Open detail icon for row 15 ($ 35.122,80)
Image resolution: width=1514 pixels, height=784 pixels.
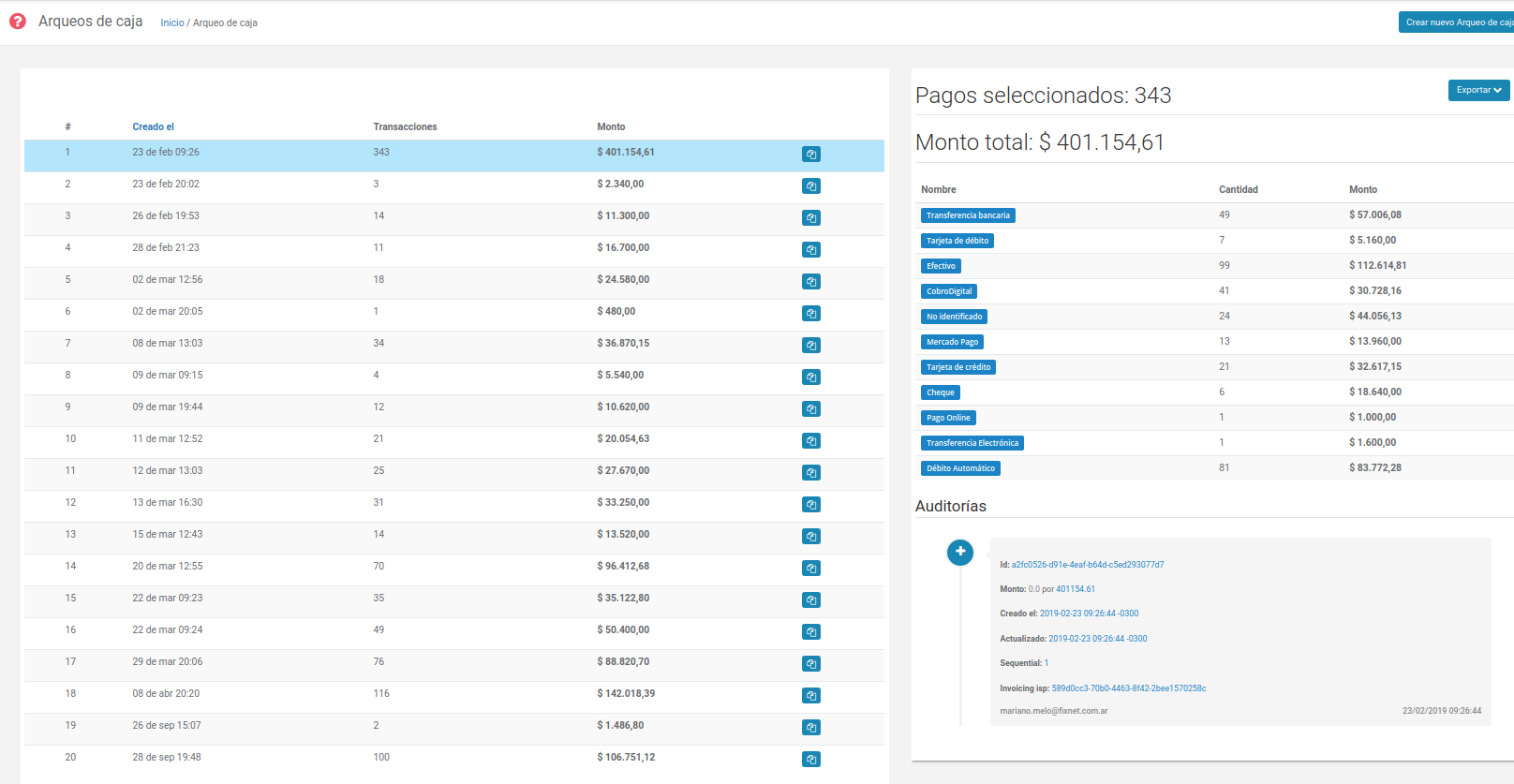(x=811, y=600)
